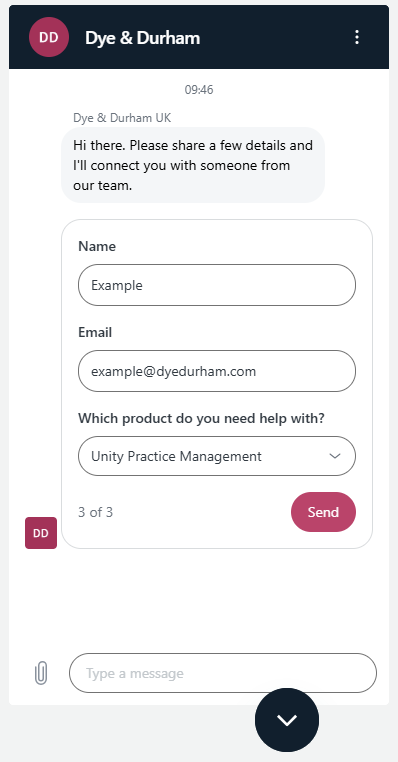398x762 pixels.
Task: Click the Dye & Durham header title
Action: point(142,38)
